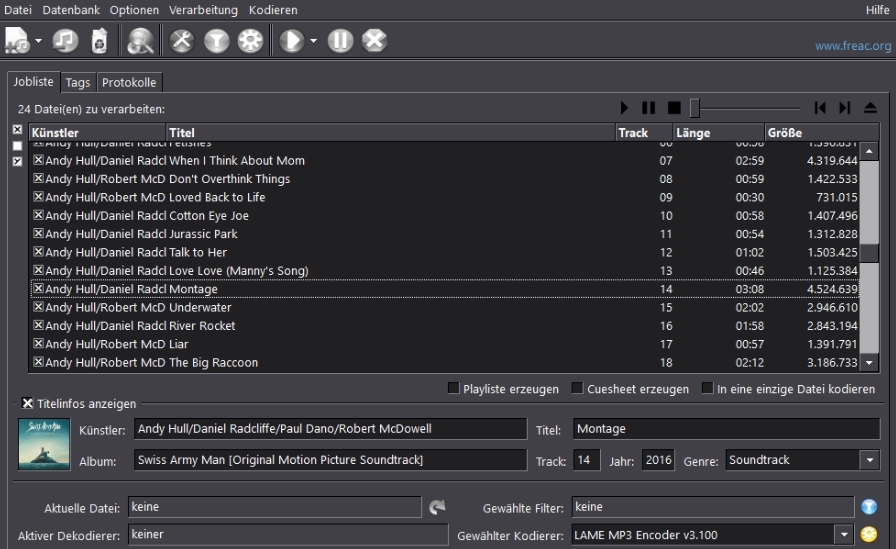Viewport: 896px width, 549px height.
Task: Enable the Playliste erzeugen checkbox
Action: [x=453, y=388]
